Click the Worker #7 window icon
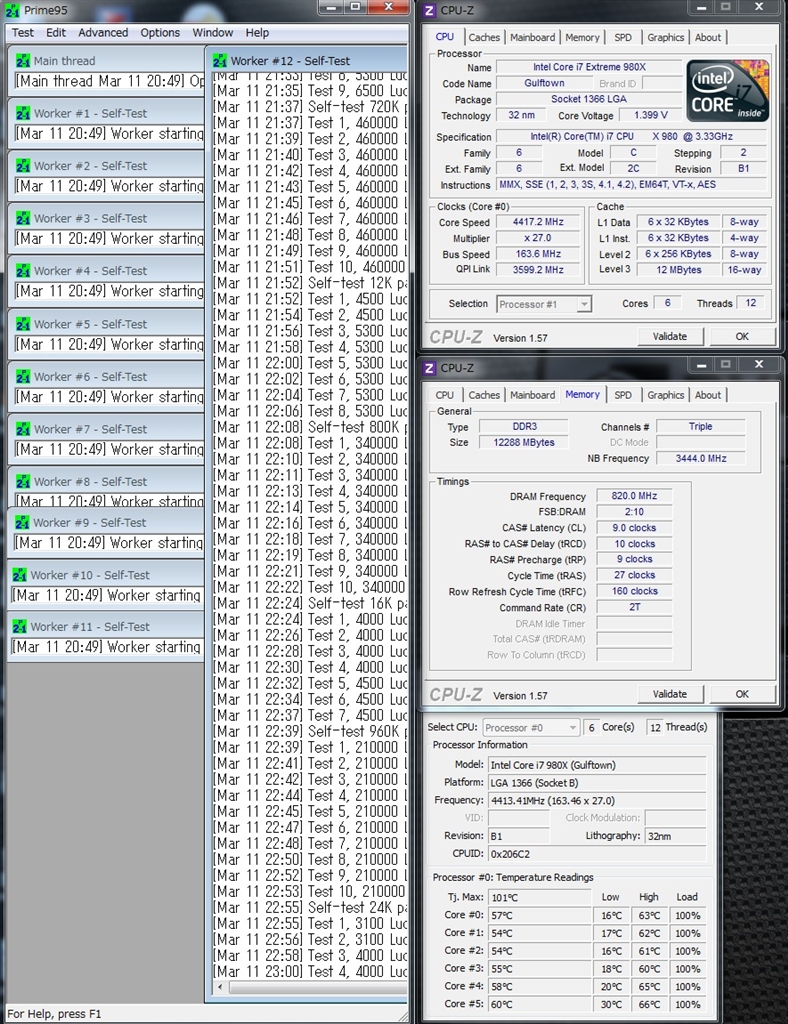 click(x=23, y=429)
